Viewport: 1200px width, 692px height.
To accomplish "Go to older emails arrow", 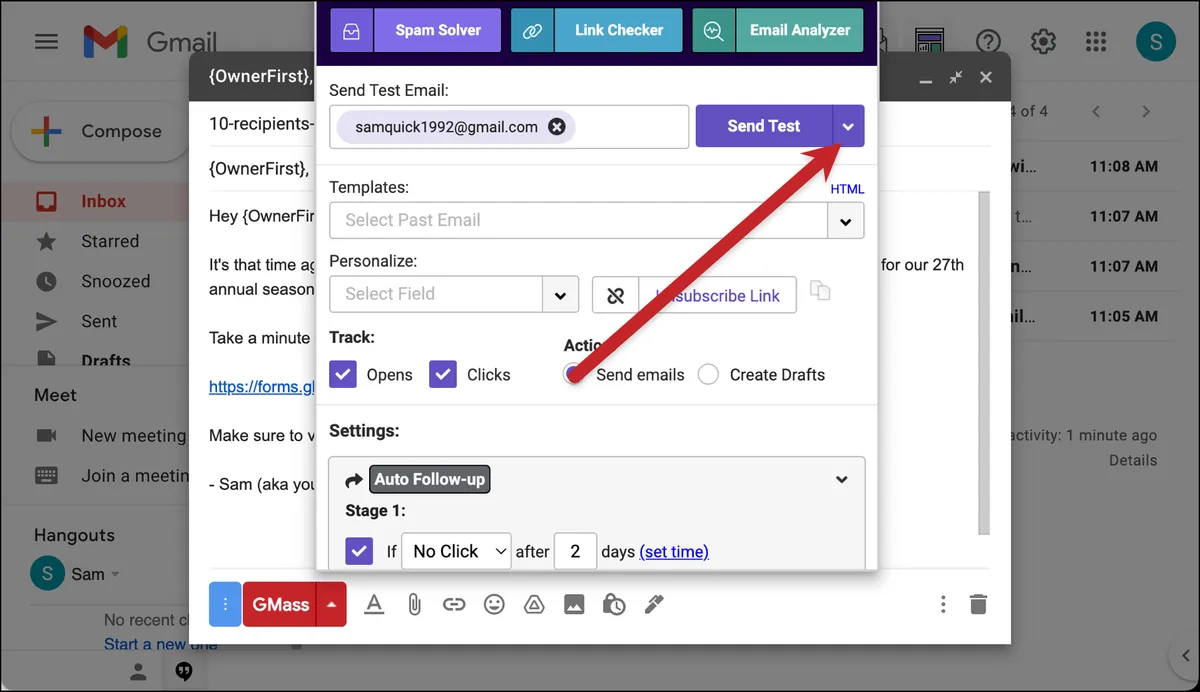I will click(x=1146, y=111).
